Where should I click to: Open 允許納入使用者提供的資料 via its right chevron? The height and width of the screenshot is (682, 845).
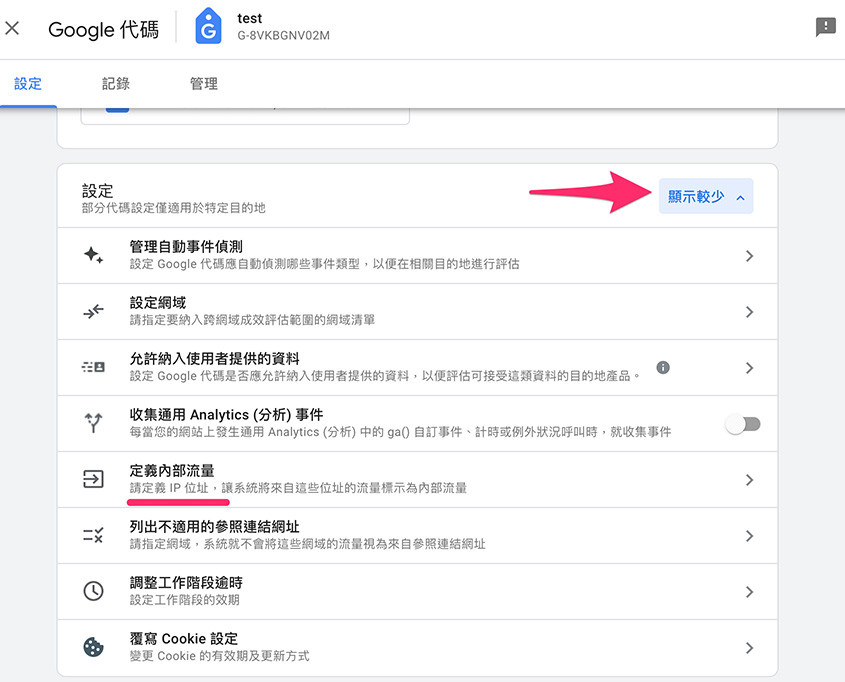tap(749, 368)
